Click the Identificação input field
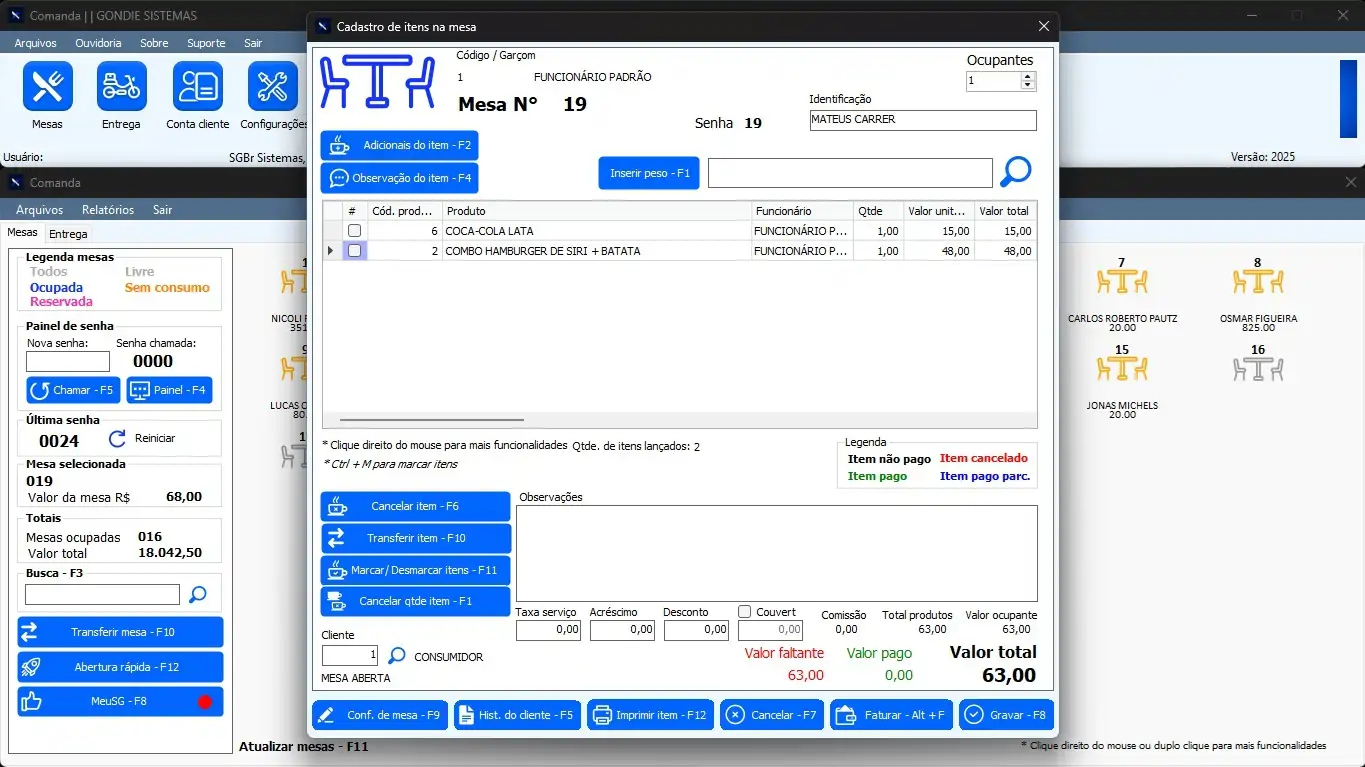Viewport: 1365px width, 767px height. point(922,120)
